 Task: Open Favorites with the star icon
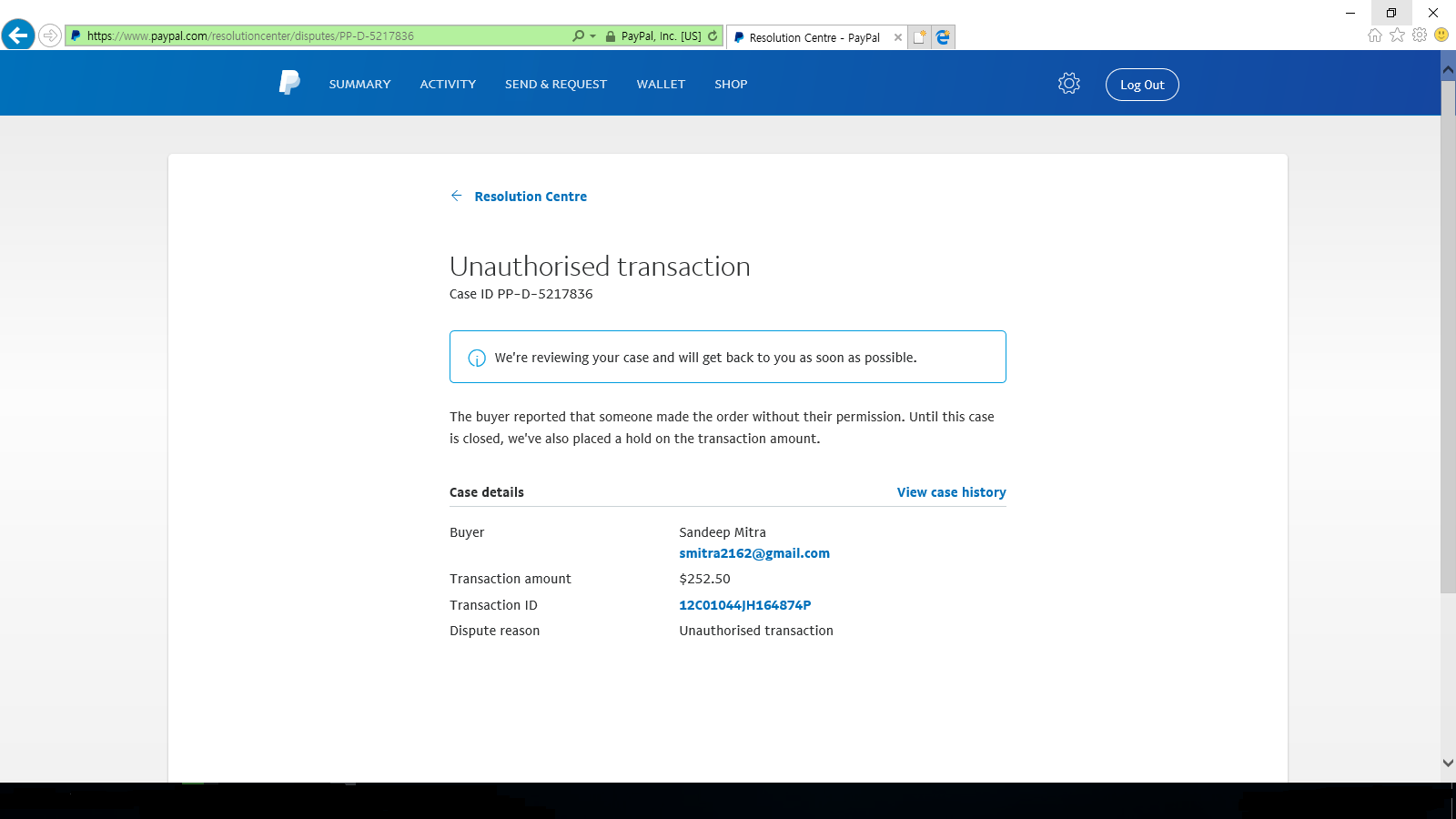tap(1398, 35)
